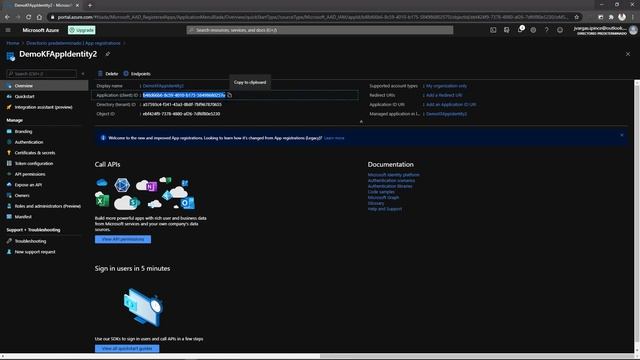Click Add an Application ID URI link
This screenshot has height=360, width=640.
click(451, 104)
